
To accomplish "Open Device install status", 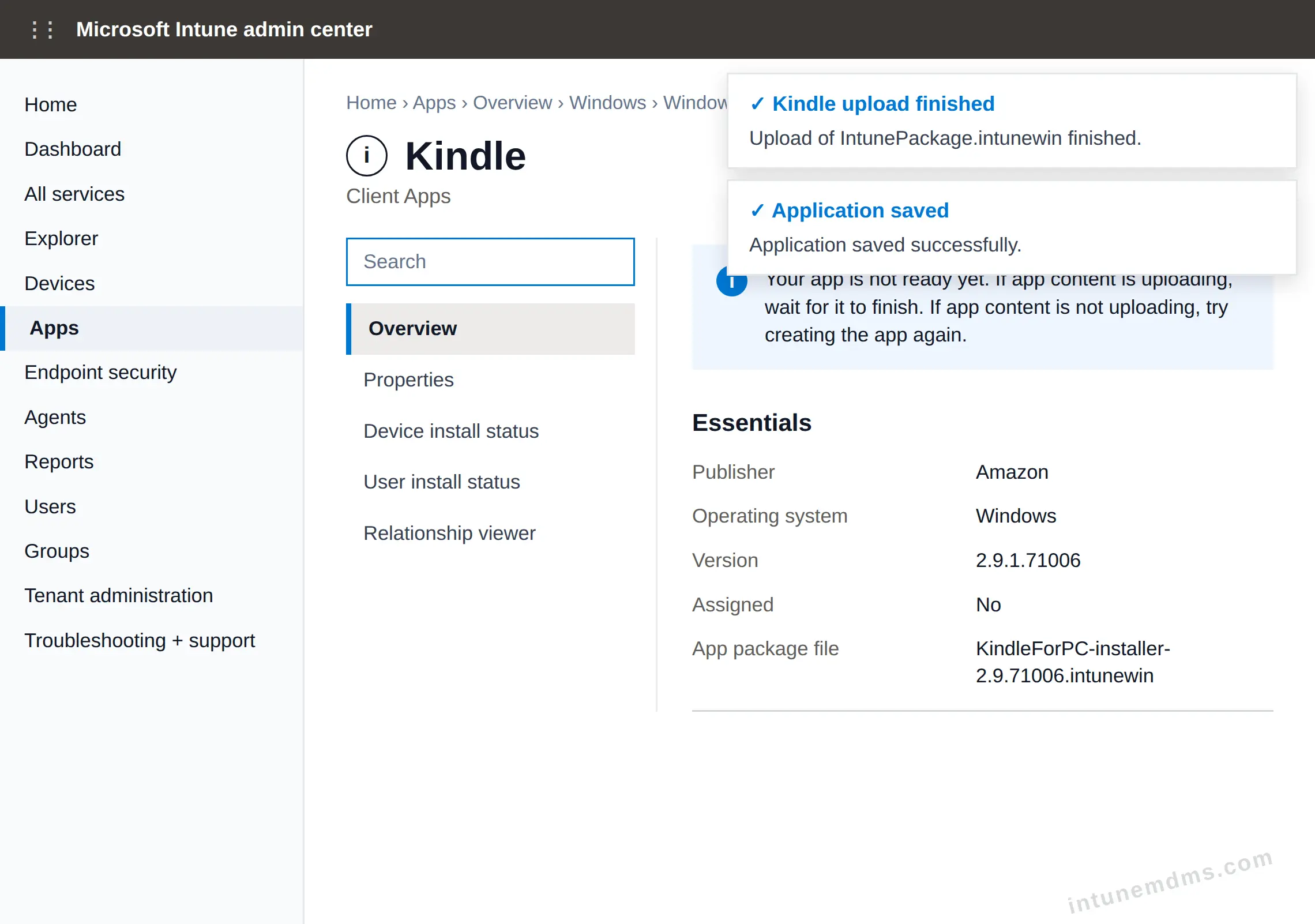I will 490,431.
